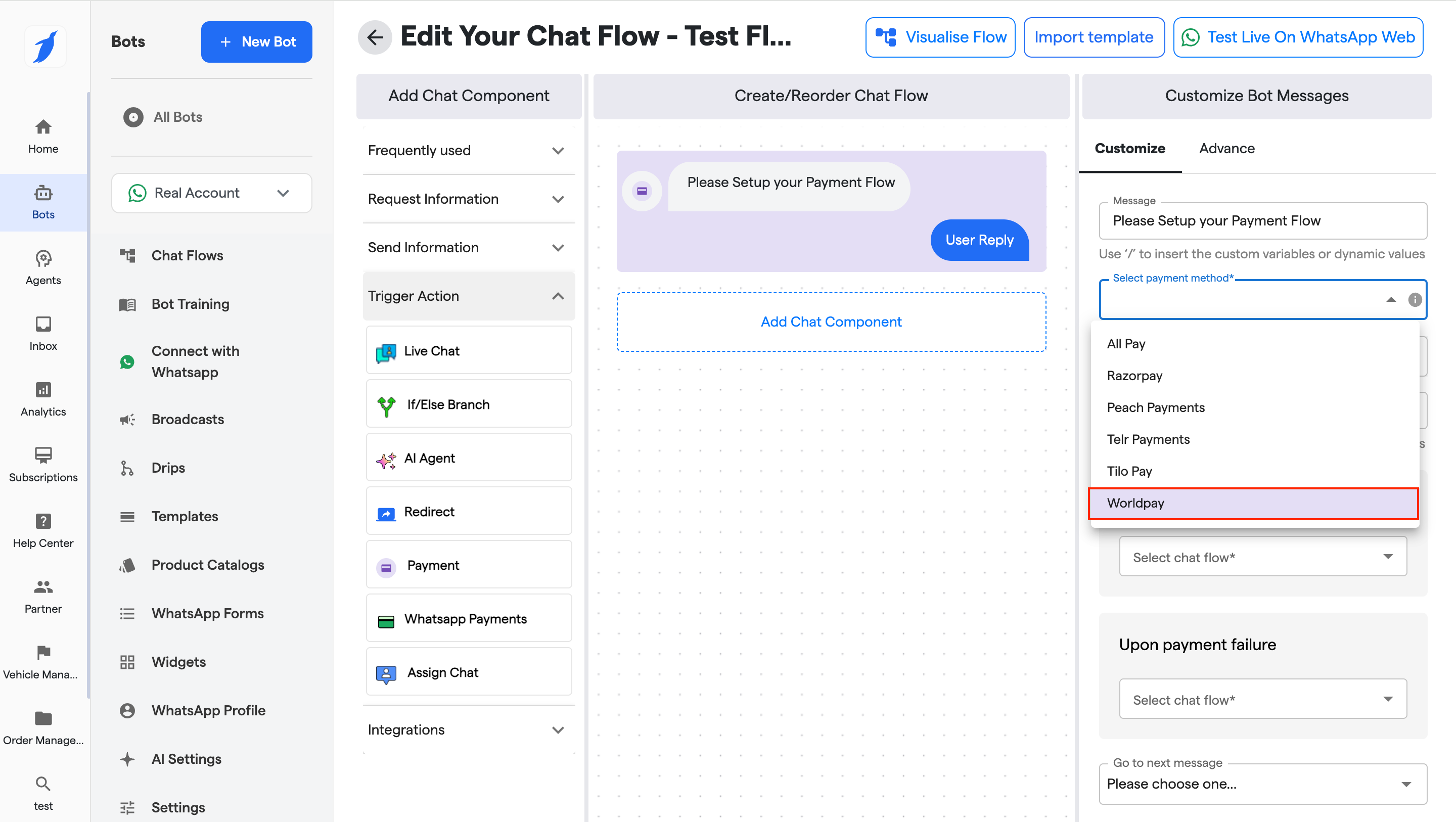Open the Inbox sidebar icon
Viewport: 1456px width, 822px height.
click(x=43, y=333)
